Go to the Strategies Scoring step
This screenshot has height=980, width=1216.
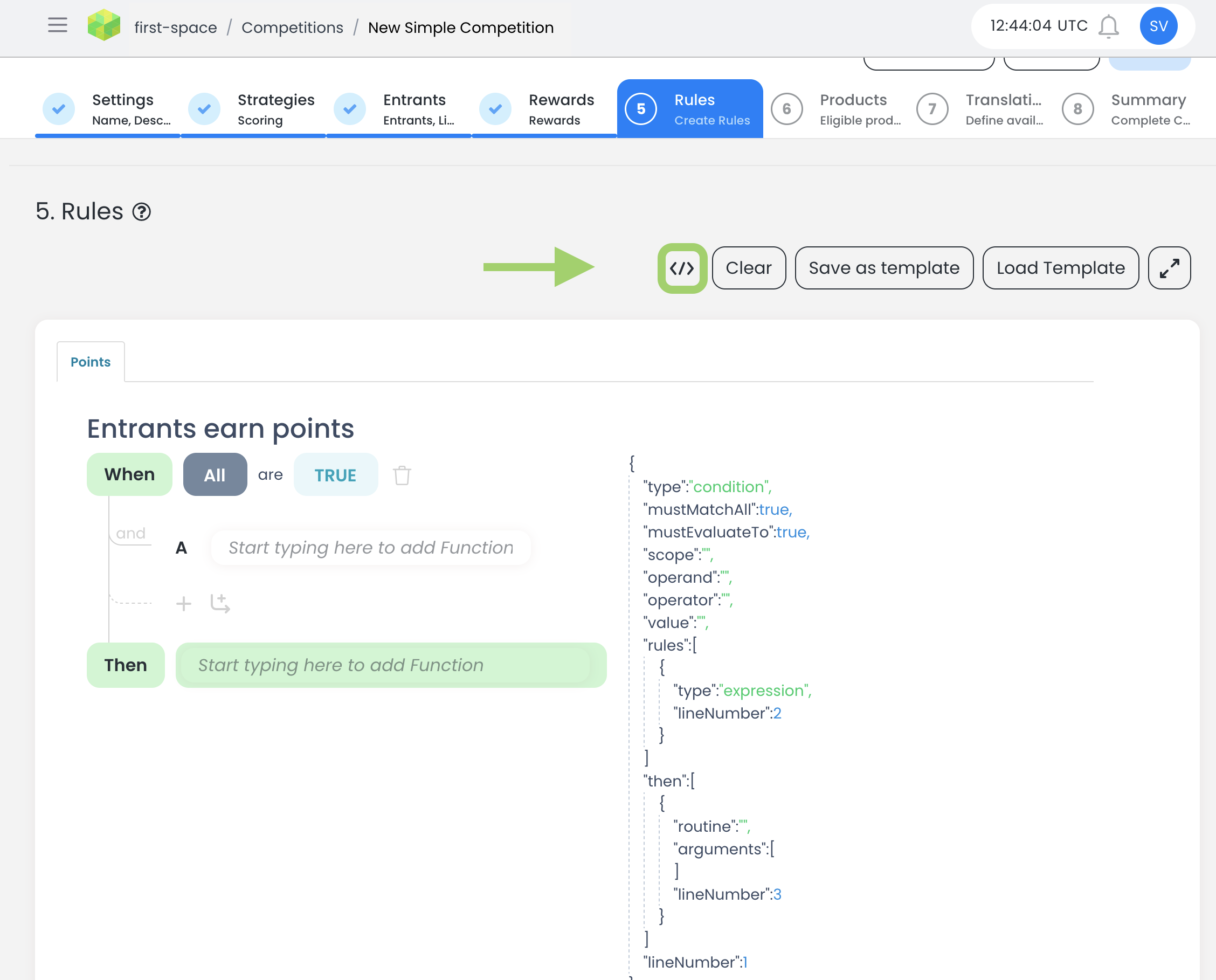click(x=253, y=109)
